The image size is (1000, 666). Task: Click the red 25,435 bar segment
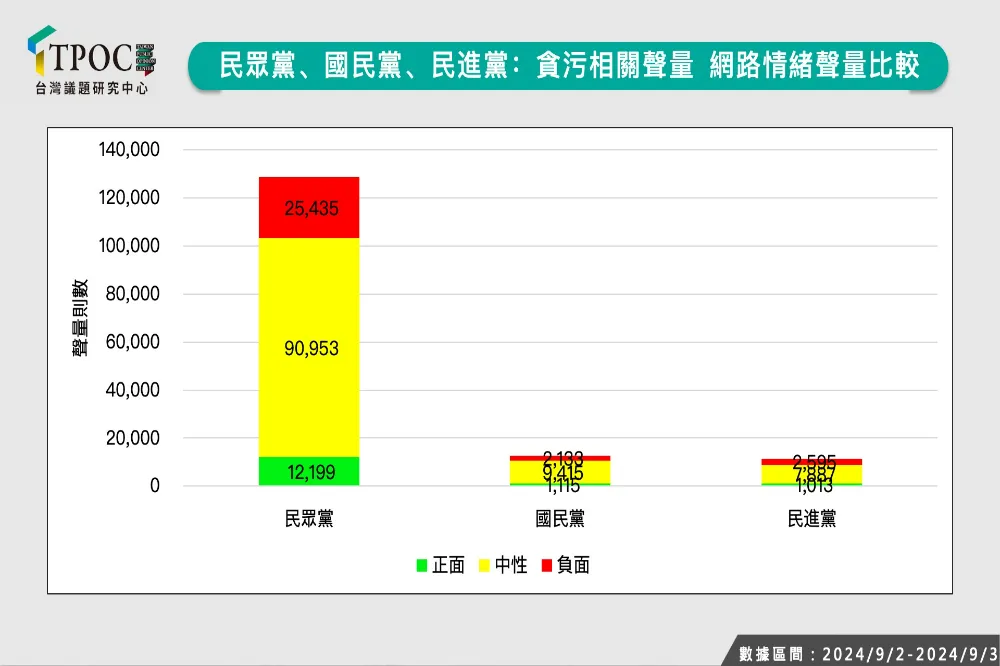309,207
